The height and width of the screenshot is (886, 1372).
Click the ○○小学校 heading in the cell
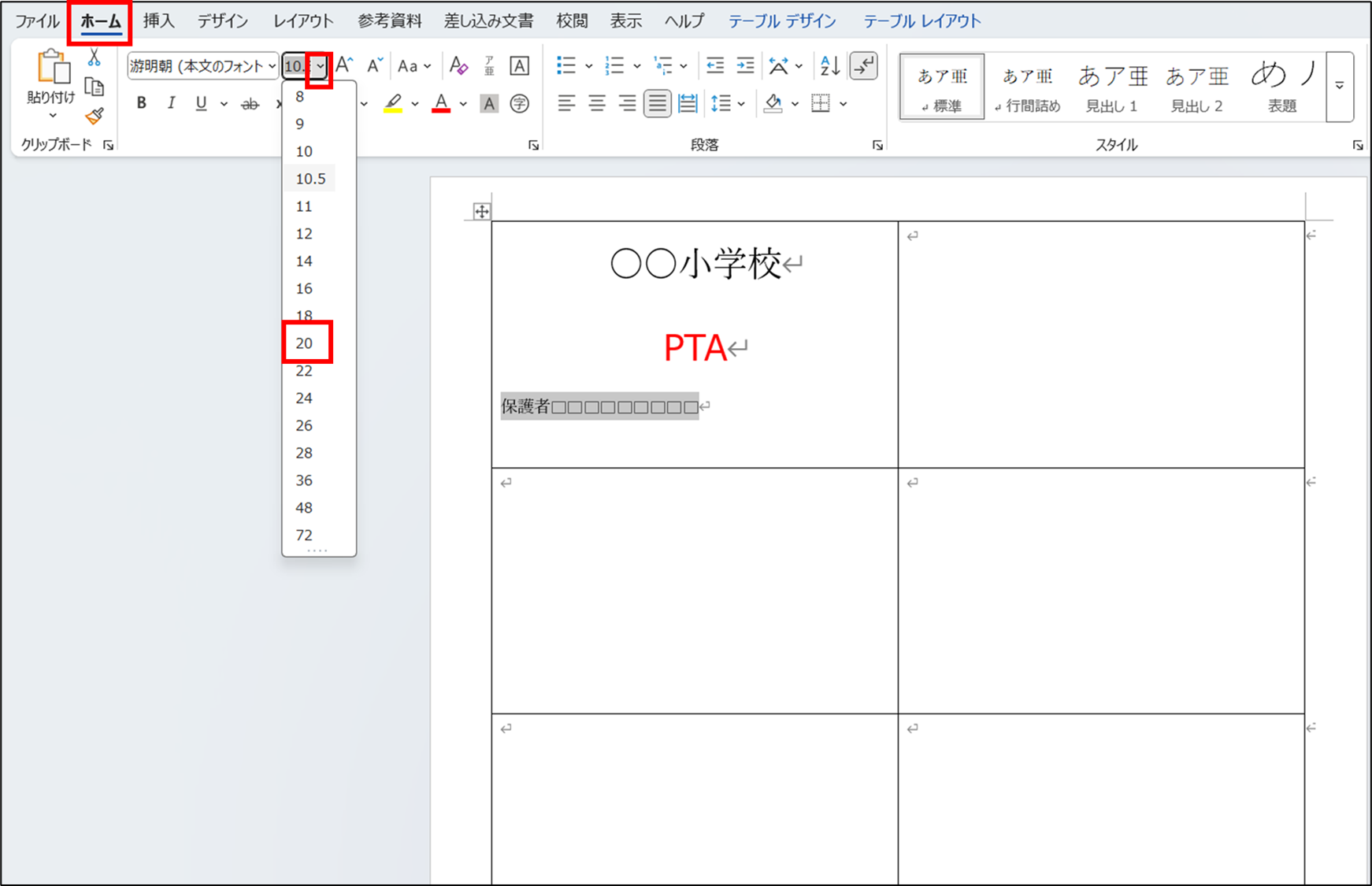(695, 263)
